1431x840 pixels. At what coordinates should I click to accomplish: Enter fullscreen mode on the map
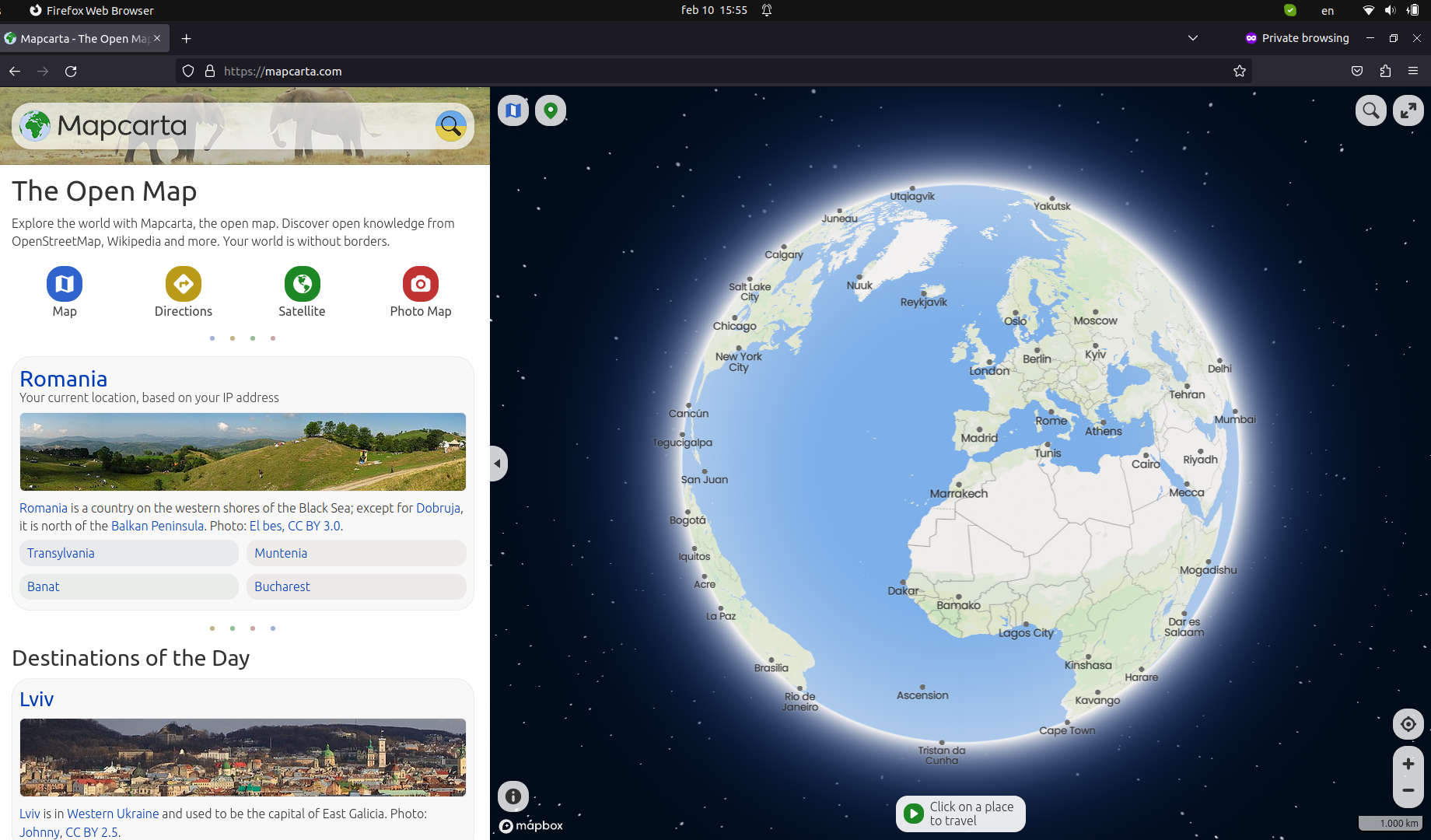pos(1408,110)
